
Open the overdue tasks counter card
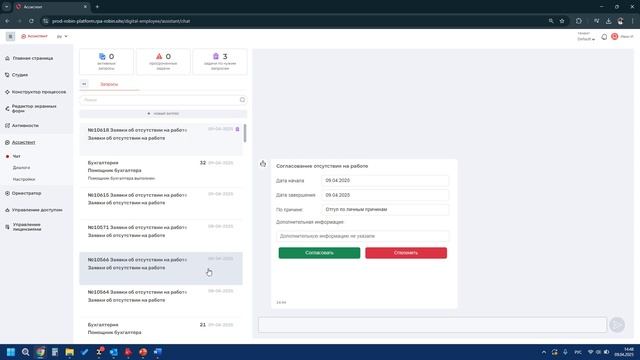pos(163,62)
